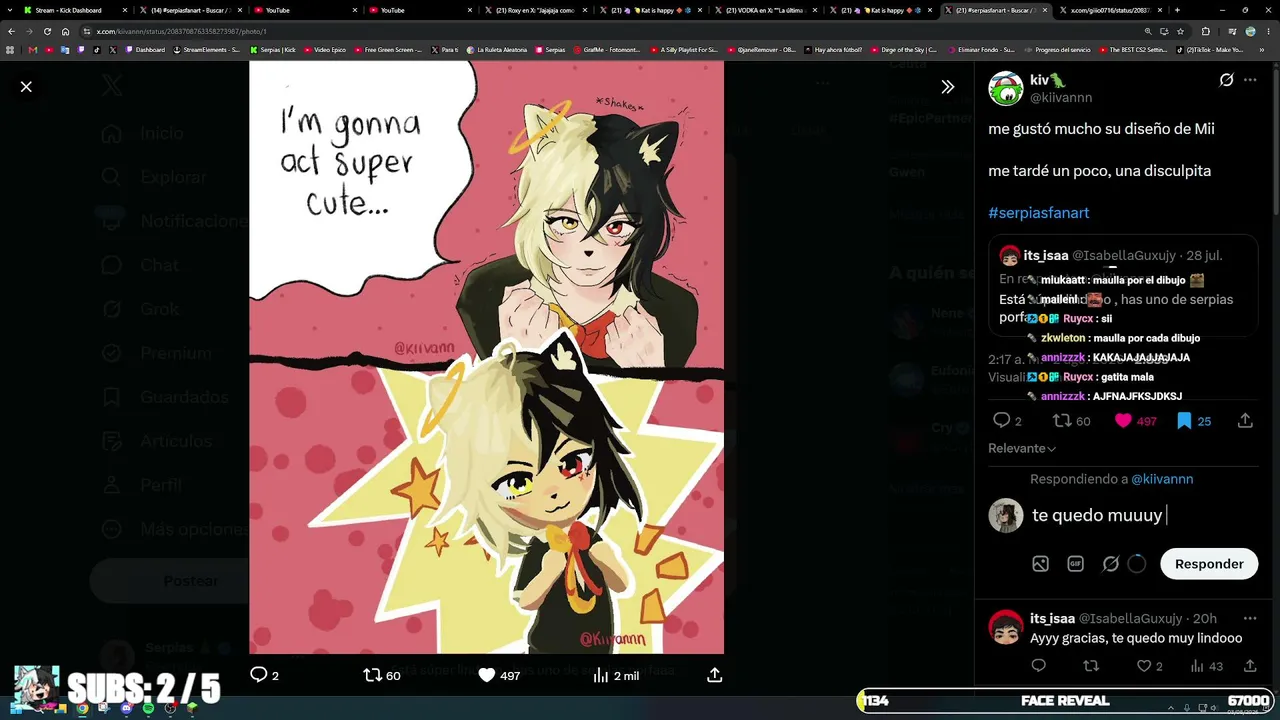The height and width of the screenshot is (720, 1280).
Task: Open the Dashboard bookmark
Action: [145, 49]
